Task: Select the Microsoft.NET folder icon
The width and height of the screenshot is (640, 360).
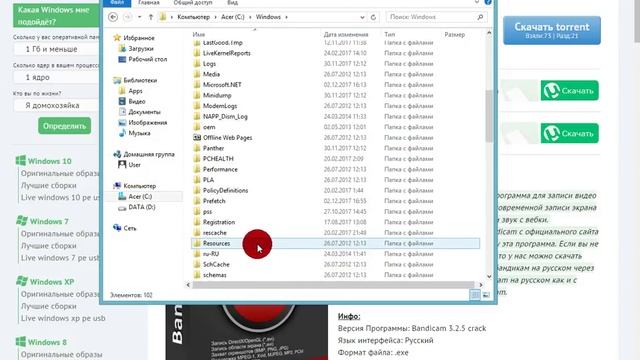Action: [197, 85]
